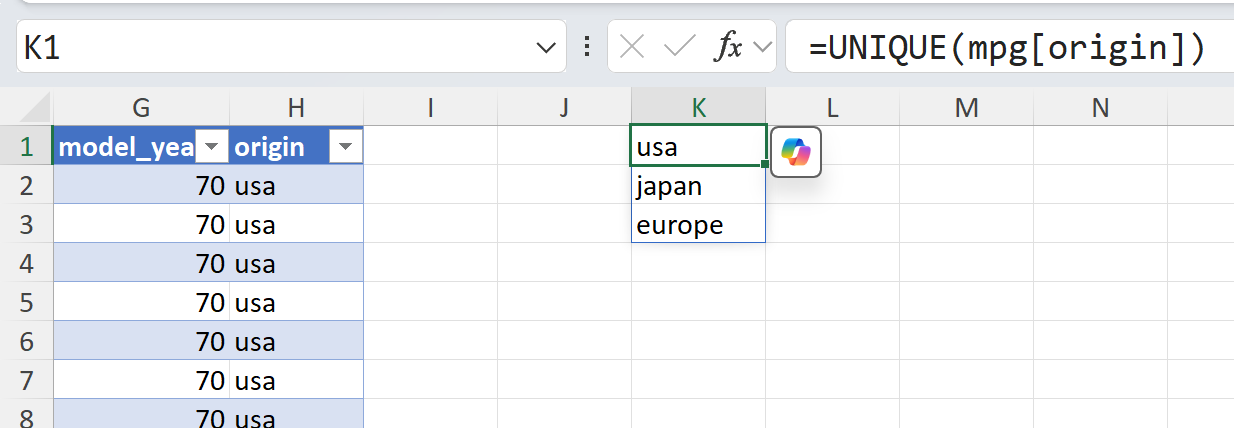The height and width of the screenshot is (428, 1234).
Task: Select column K header
Action: [698, 107]
